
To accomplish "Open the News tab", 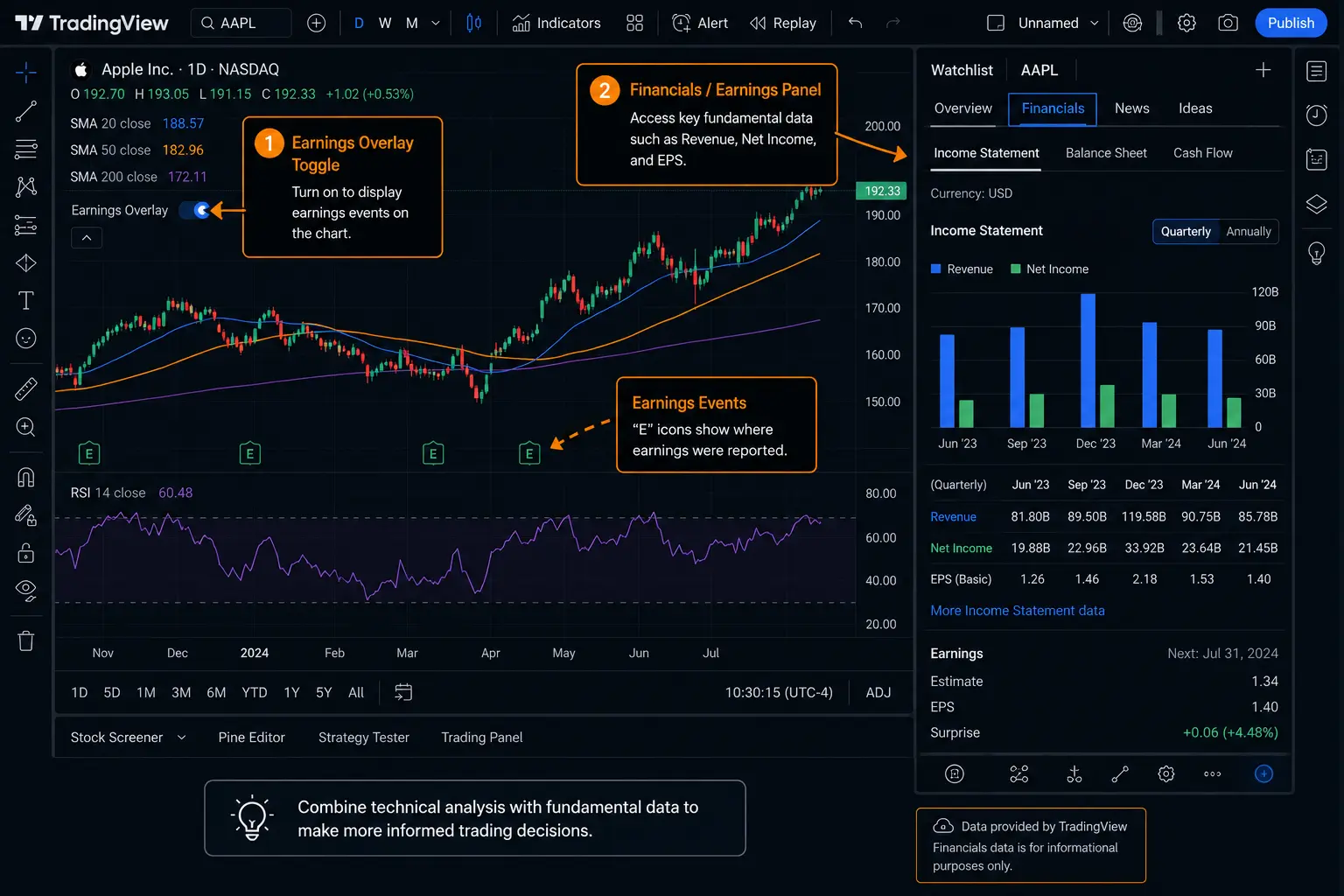I will click(x=1132, y=108).
